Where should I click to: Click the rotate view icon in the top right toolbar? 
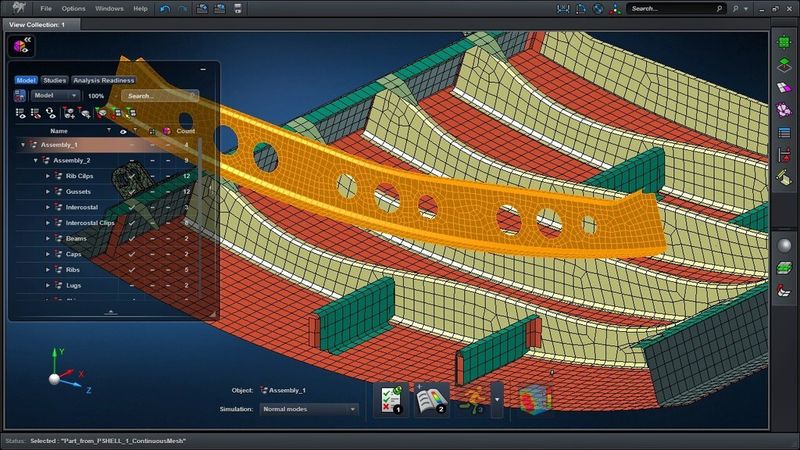(x=581, y=9)
